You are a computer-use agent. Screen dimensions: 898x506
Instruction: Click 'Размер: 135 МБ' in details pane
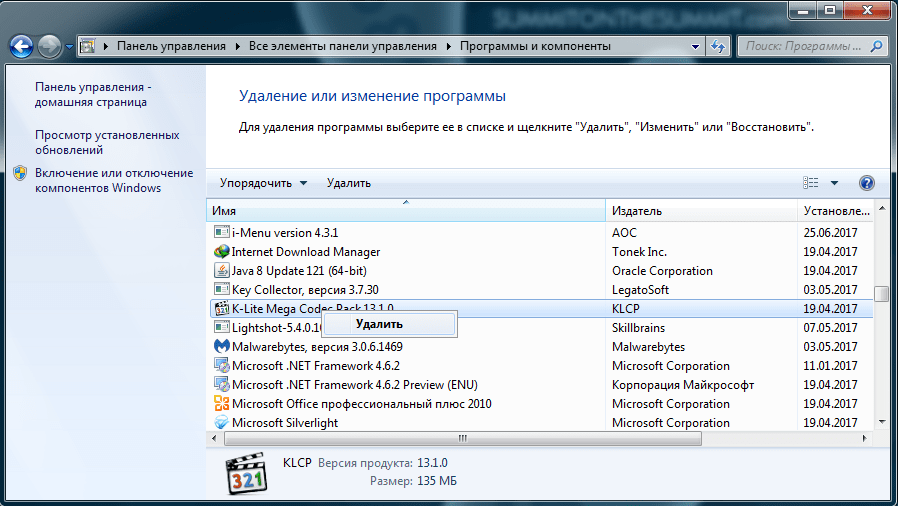pyautogui.click(x=413, y=481)
